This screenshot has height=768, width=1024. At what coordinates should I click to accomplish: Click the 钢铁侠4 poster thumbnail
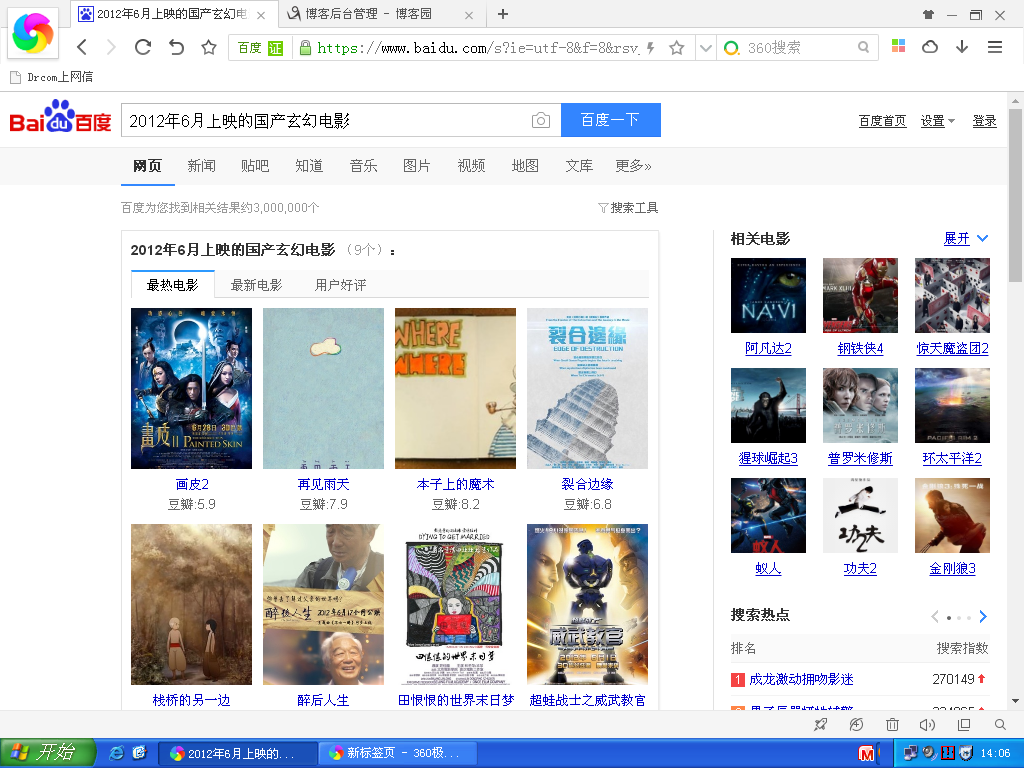pos(860,295)
